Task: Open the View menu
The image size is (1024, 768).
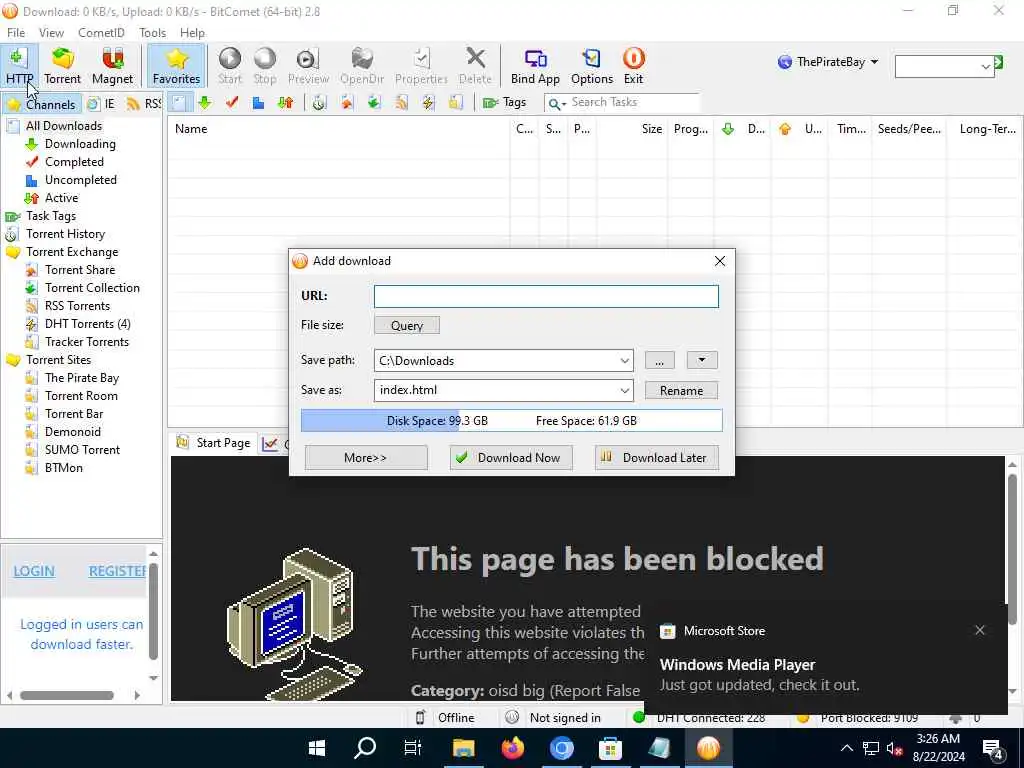Action: (x=51, y=33)
